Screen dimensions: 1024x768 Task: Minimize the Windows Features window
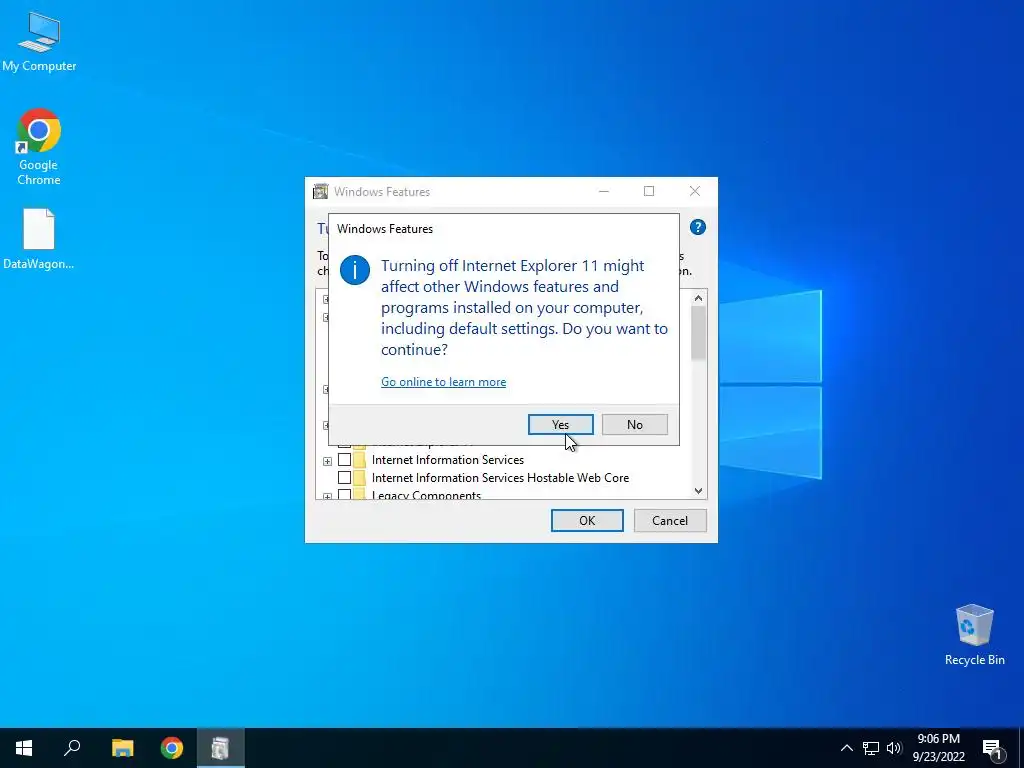[x=603, y=191]
